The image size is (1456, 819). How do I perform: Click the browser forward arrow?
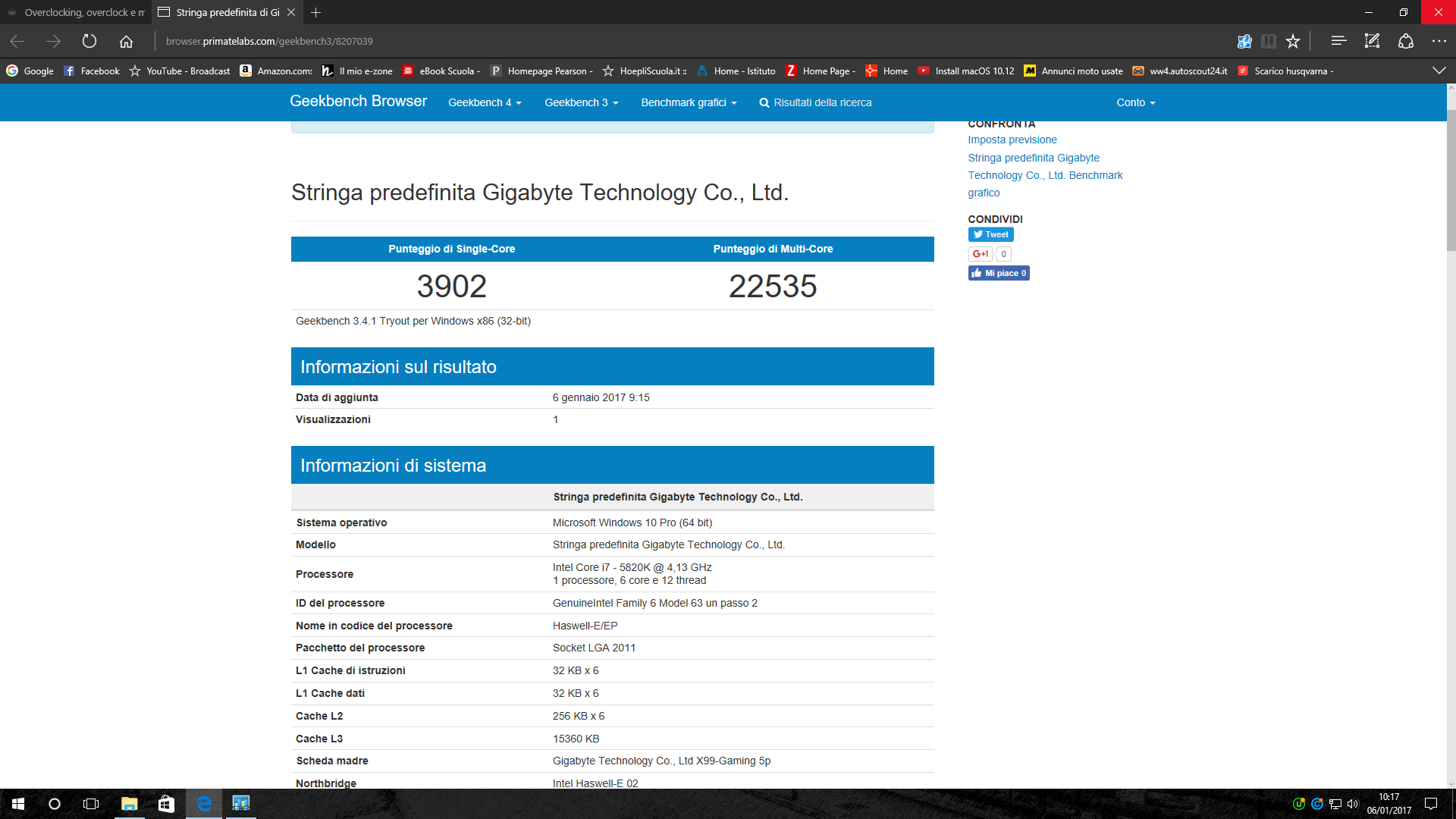[x=53, y=42]
